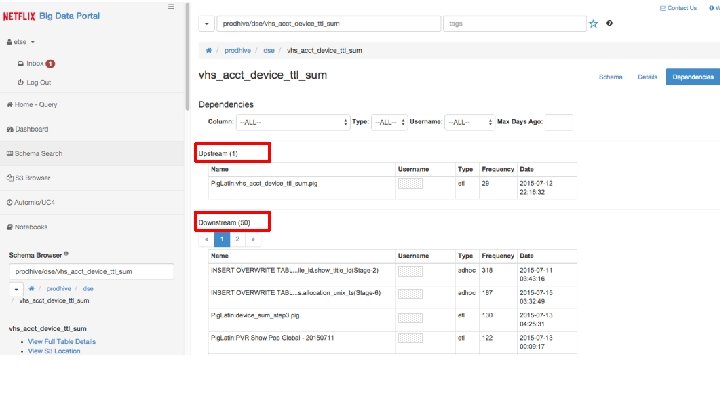Click vhs_acct_device_ttl_sum in Schema Browser breadcrumb

pos(54,301)
